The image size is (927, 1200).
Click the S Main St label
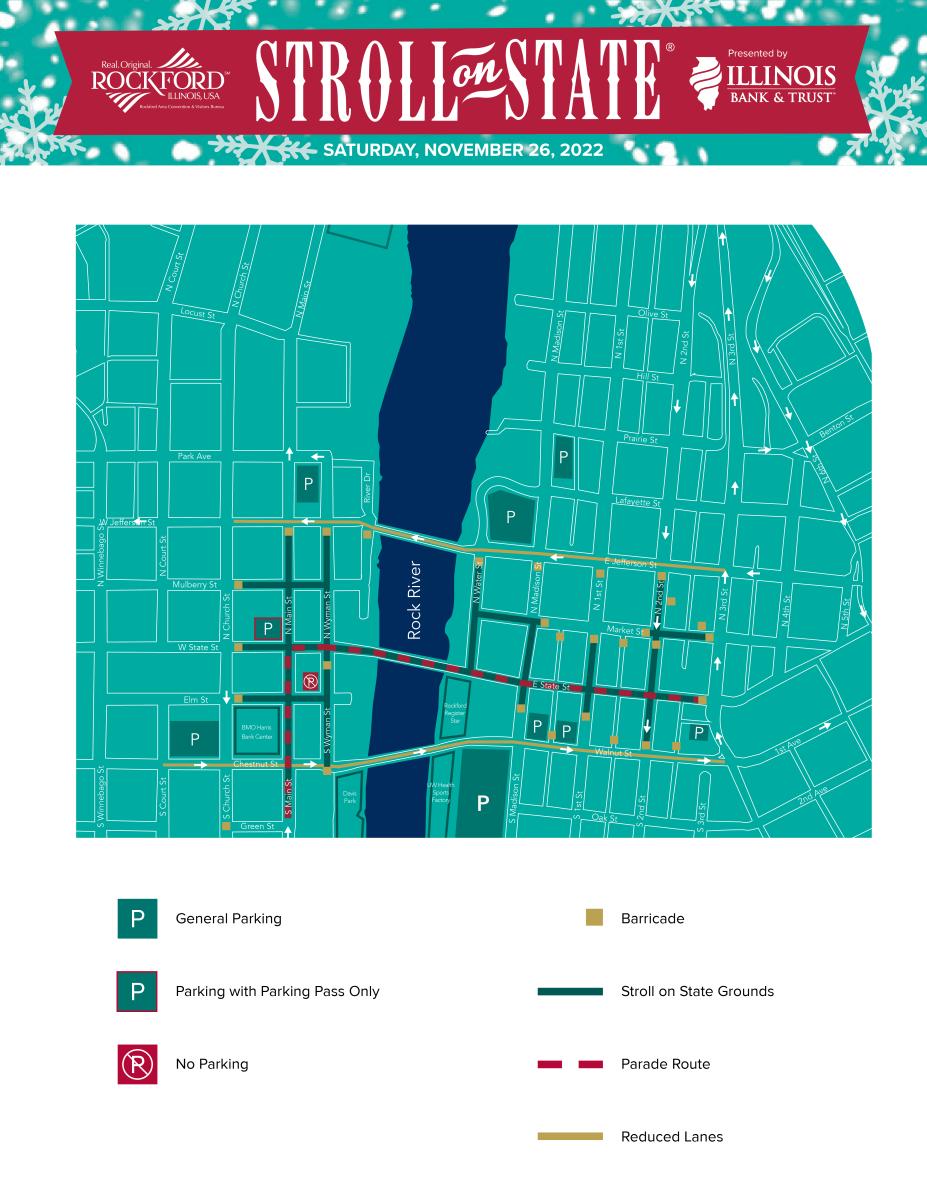[287, 798]
